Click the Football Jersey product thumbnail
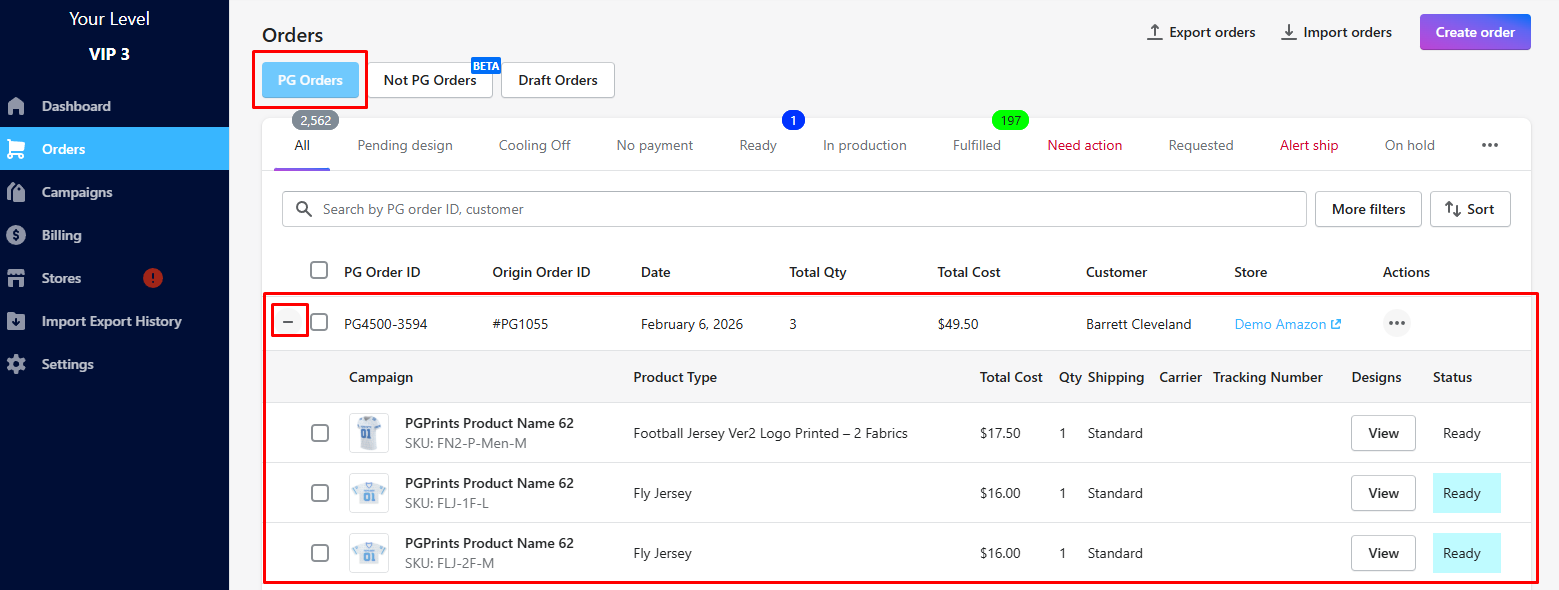 [x=368, y=433]
